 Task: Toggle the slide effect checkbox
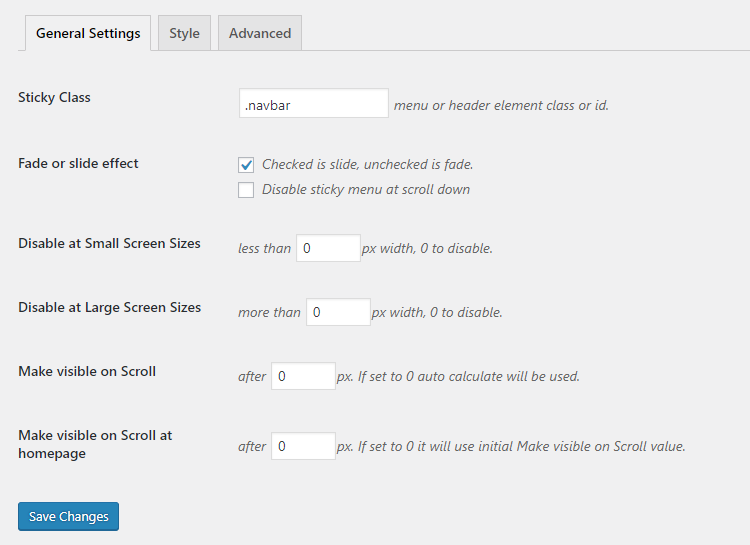click(x=246, y=165)
